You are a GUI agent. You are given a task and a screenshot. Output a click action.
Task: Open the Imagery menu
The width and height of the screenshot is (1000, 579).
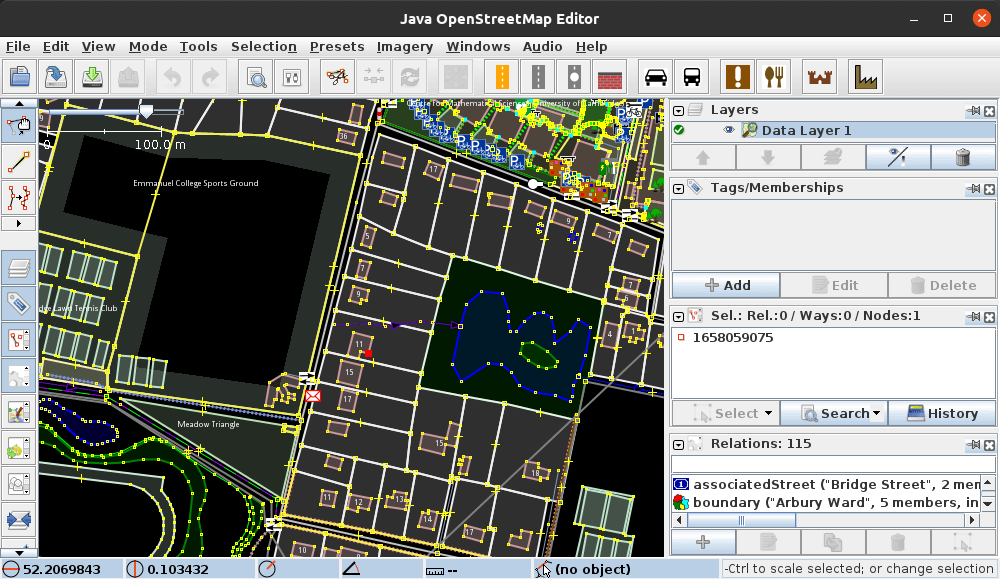pos(404,47)
